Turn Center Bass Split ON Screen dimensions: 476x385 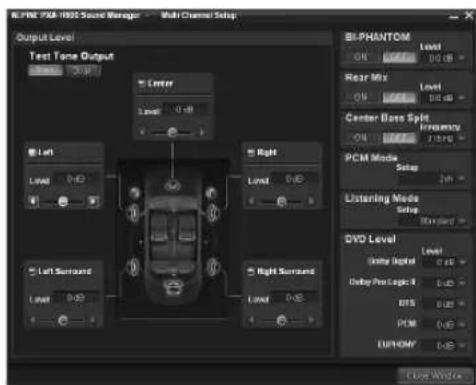click(360, 138)
